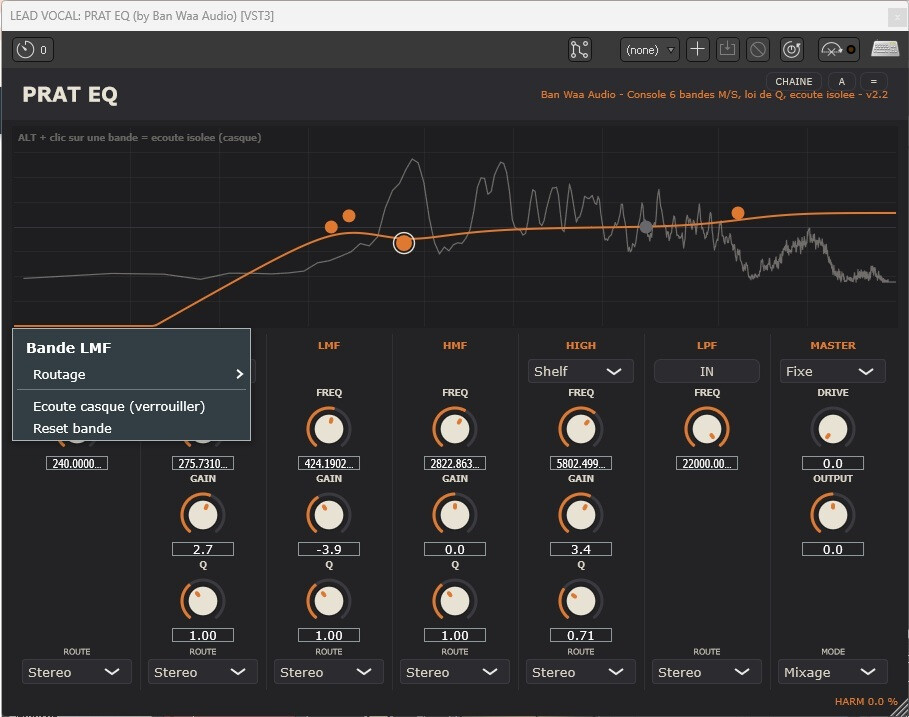The height and width of the screenshot is (717, 909).
Task: Open the MASTER Fixe dropdown
Action: [x=832, y=372]
